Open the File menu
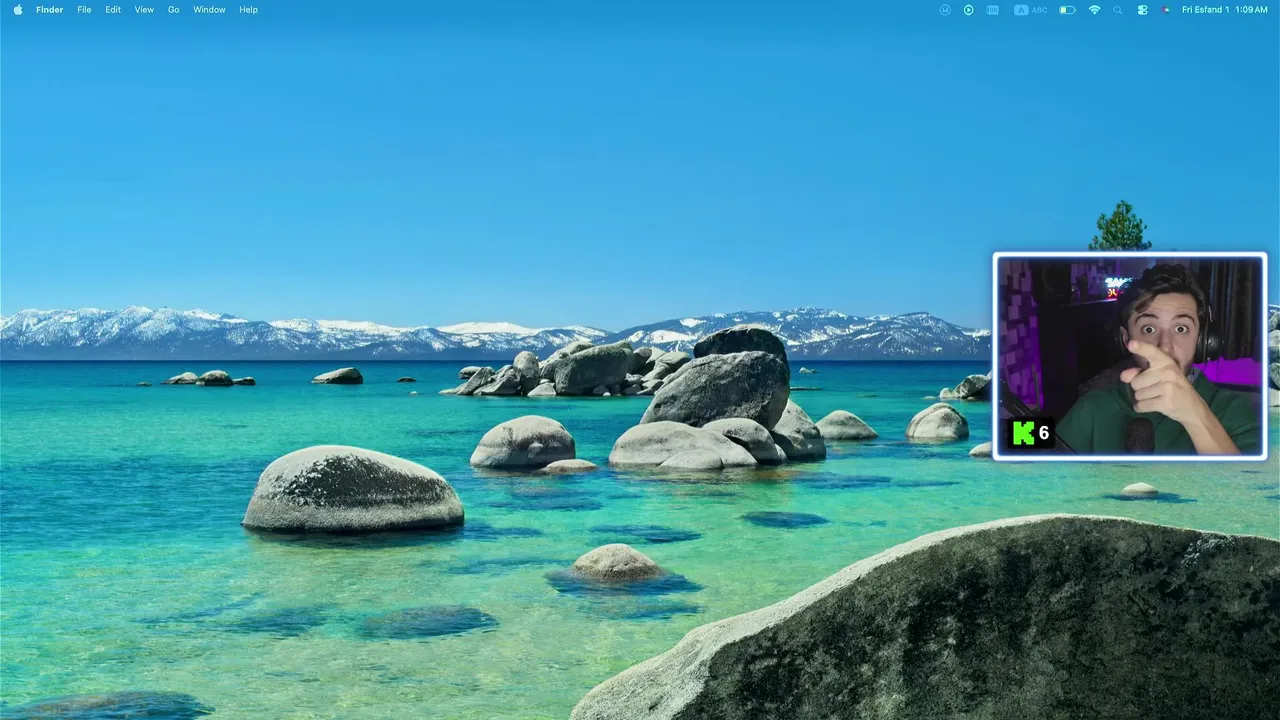Screen dimensions: 1280x720 pyautogui.click(x=84, y=9)
